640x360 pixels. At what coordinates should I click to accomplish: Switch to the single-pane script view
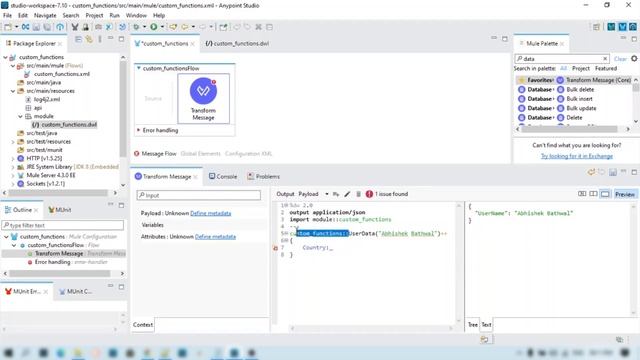[x=605, y=194]
